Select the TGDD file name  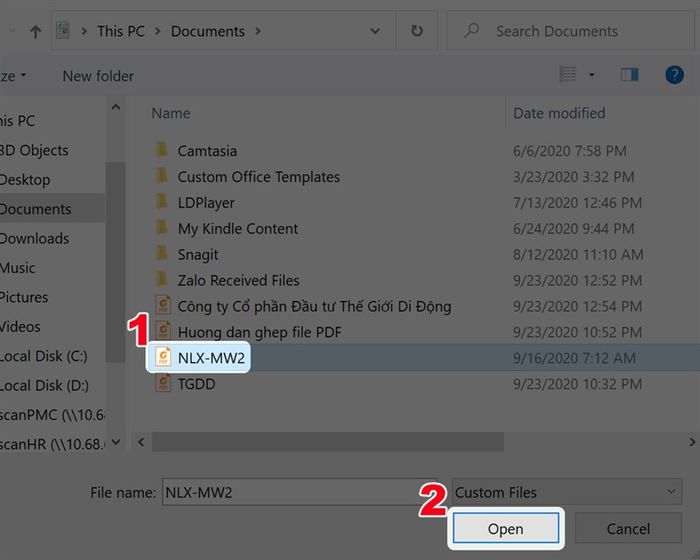196,384
